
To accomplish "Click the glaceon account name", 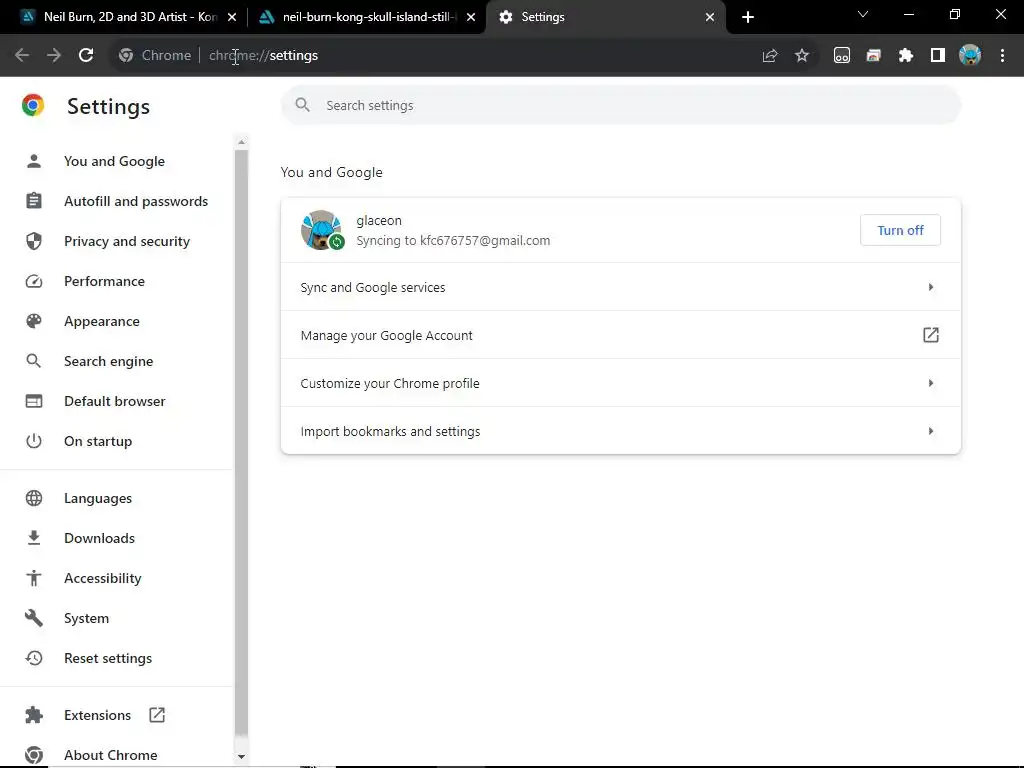I will point(379,221).
